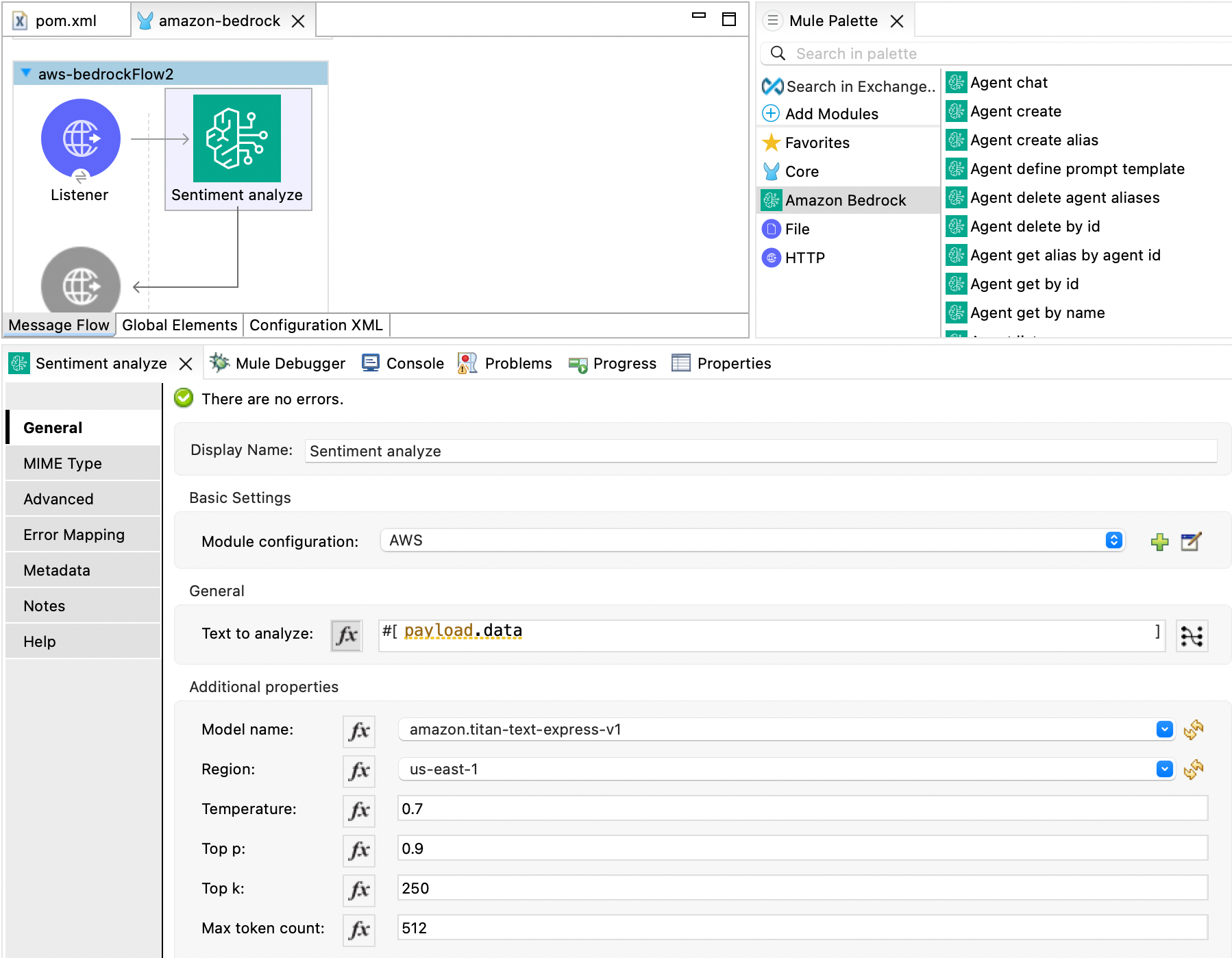
Task: Pick Agent get alias by agent id
Action: (1054, 255)
